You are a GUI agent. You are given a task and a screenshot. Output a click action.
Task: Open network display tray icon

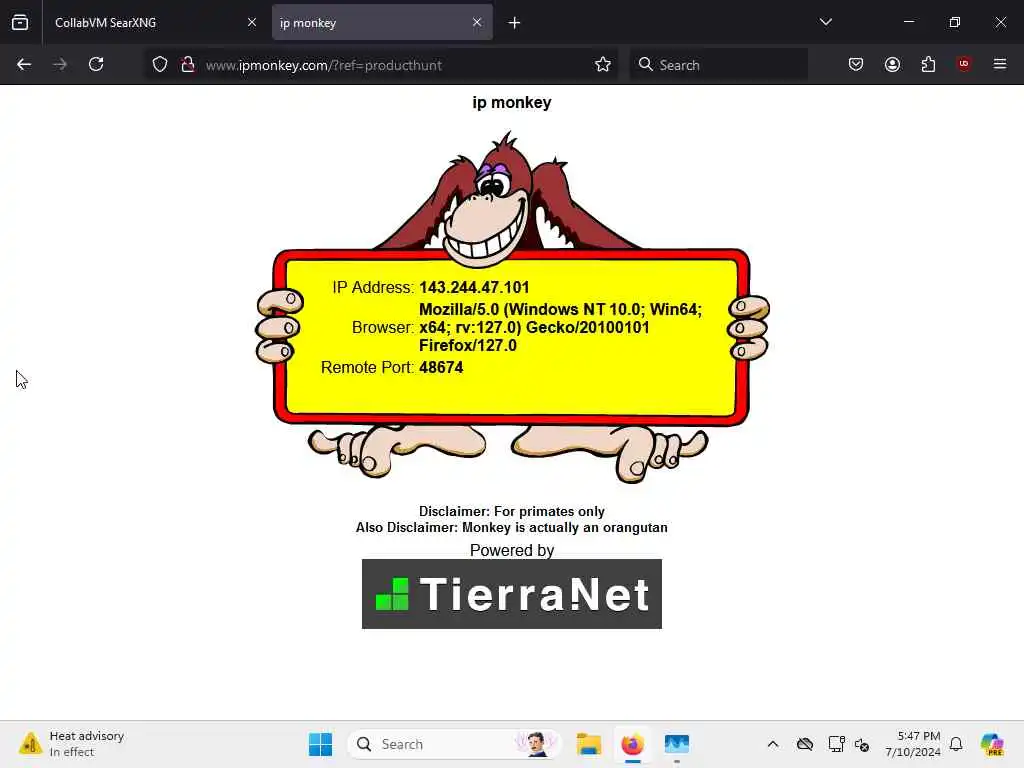[x=837, y=744]
